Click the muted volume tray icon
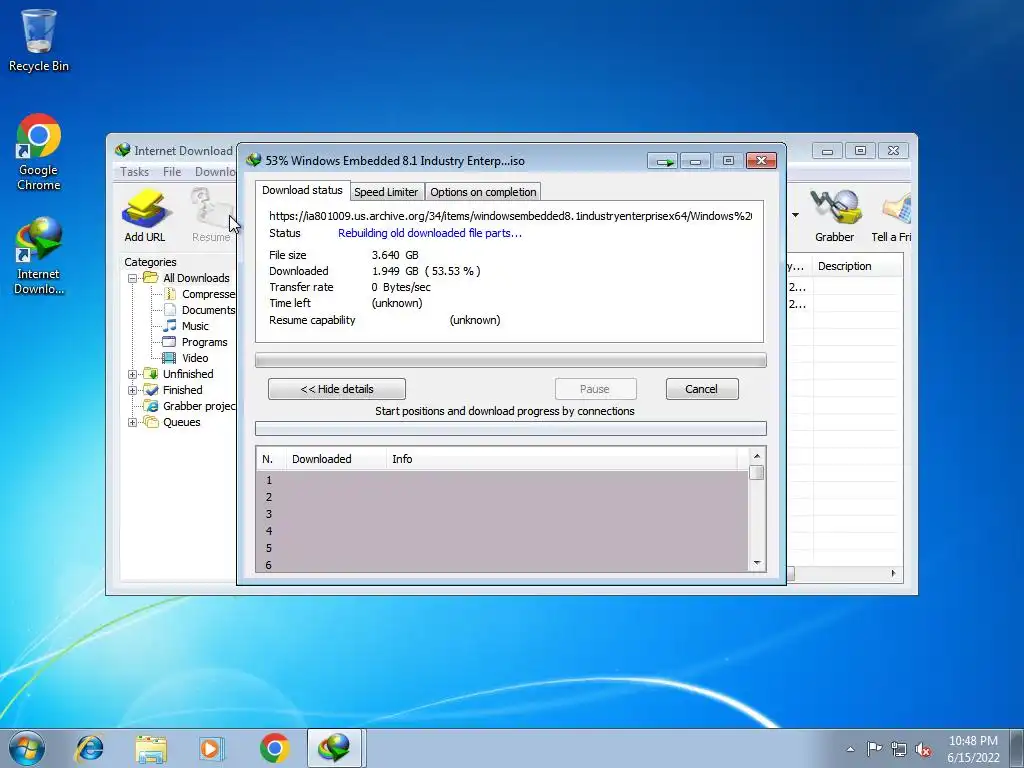 point(923,749)
